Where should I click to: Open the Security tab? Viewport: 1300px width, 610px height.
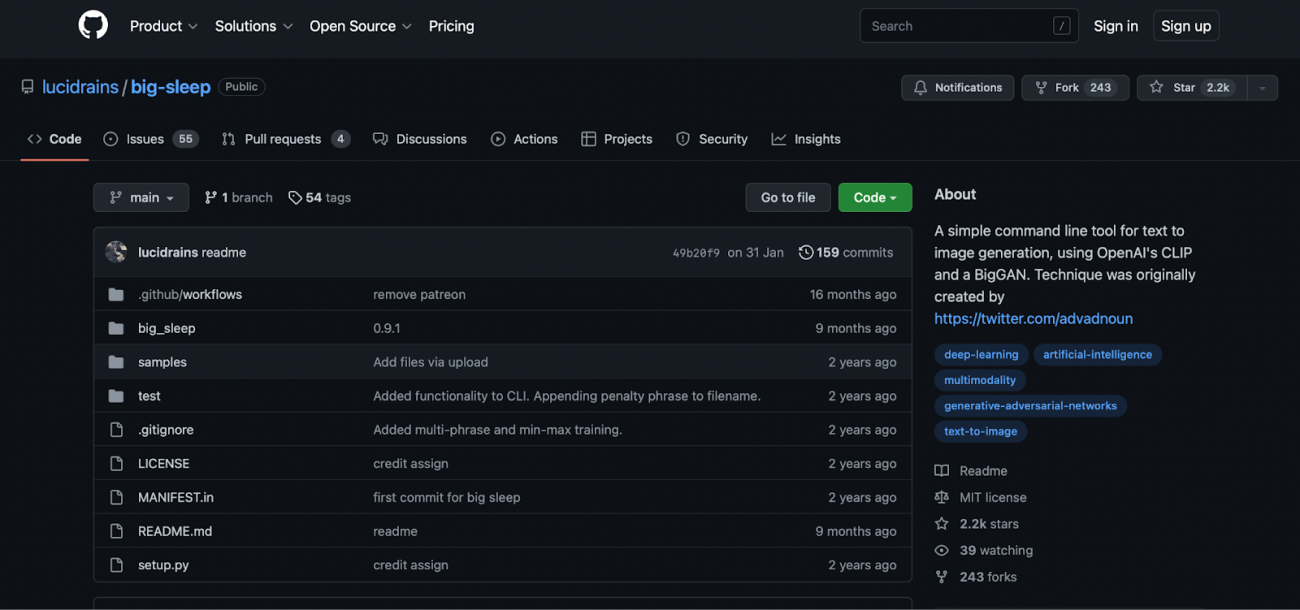coord(712,139)
